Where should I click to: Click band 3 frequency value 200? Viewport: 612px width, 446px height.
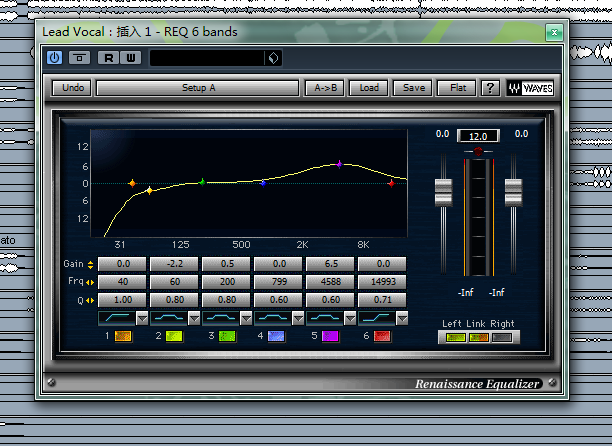click(x=227, y=282)
